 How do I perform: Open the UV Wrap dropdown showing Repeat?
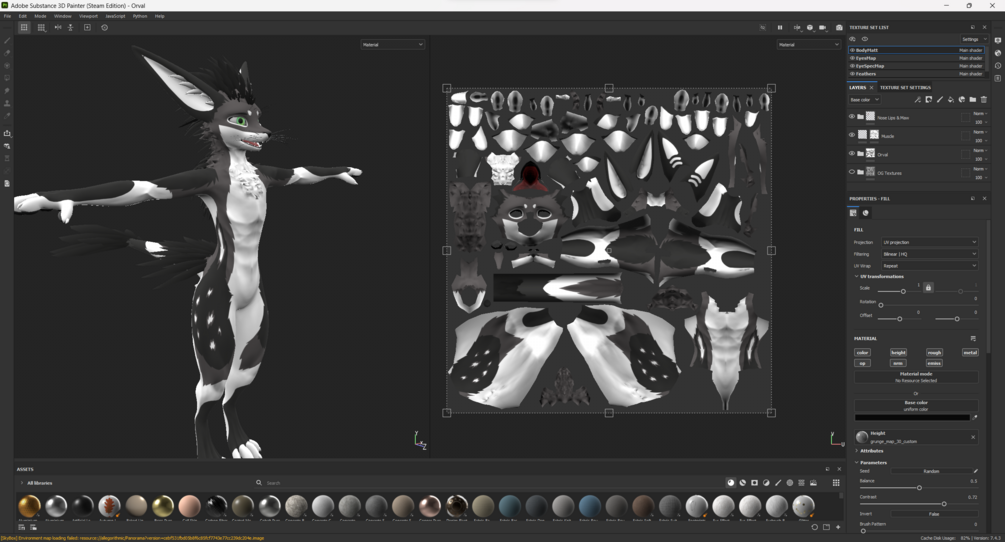pyautogui.click(x=929, y=265)
